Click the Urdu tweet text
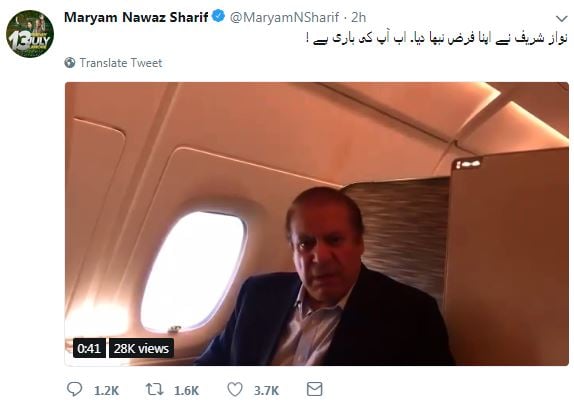 point(436,38)
